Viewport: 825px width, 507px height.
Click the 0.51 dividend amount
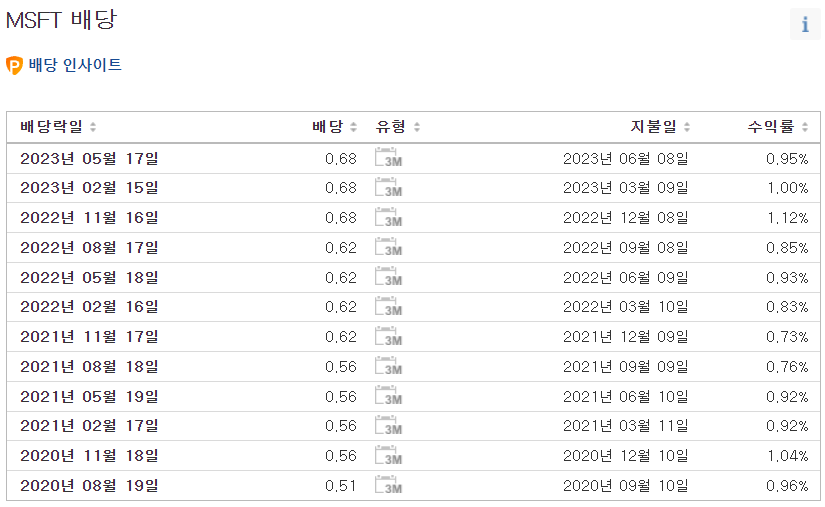pyautogui.click(x=340, y=485)
